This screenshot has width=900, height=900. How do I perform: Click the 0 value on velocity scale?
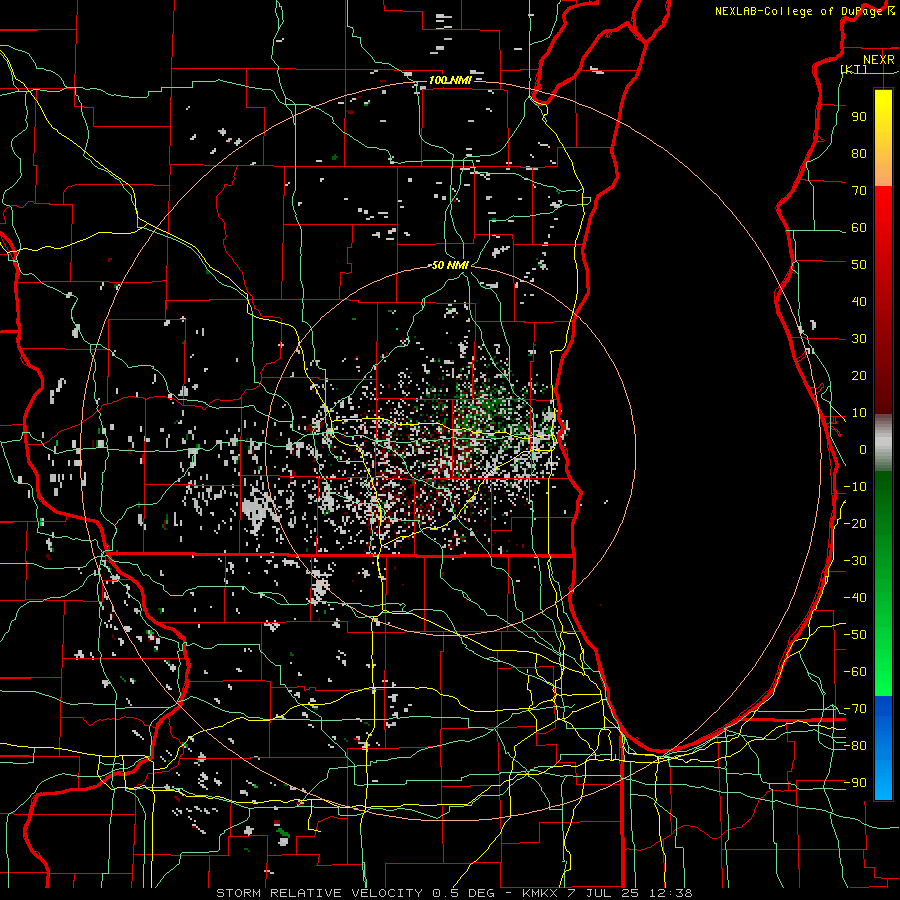(x=863, y=449)
